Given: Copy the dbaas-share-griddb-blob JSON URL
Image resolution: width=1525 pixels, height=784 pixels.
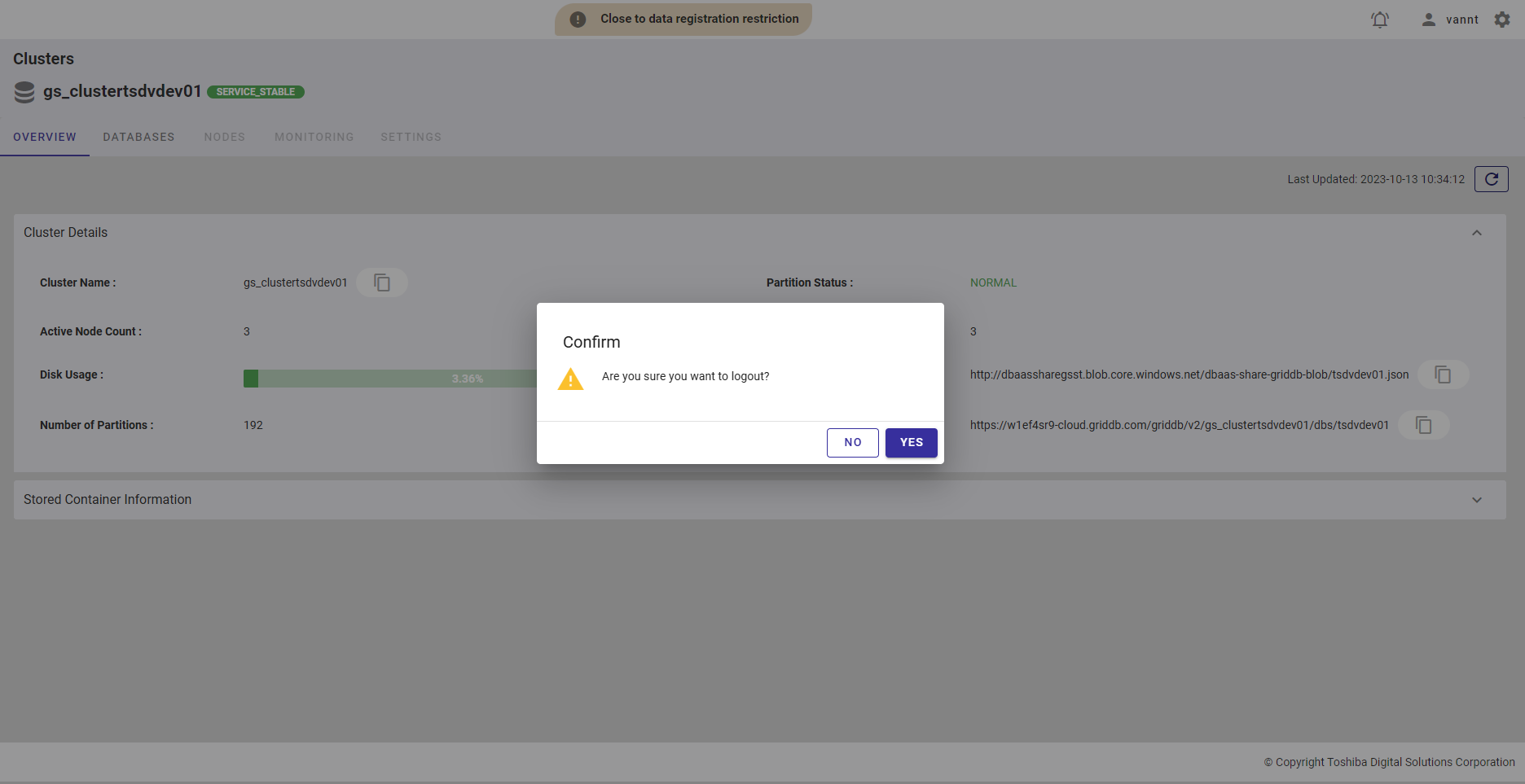Looking at the screenshot, I should tap(1443, 374).
